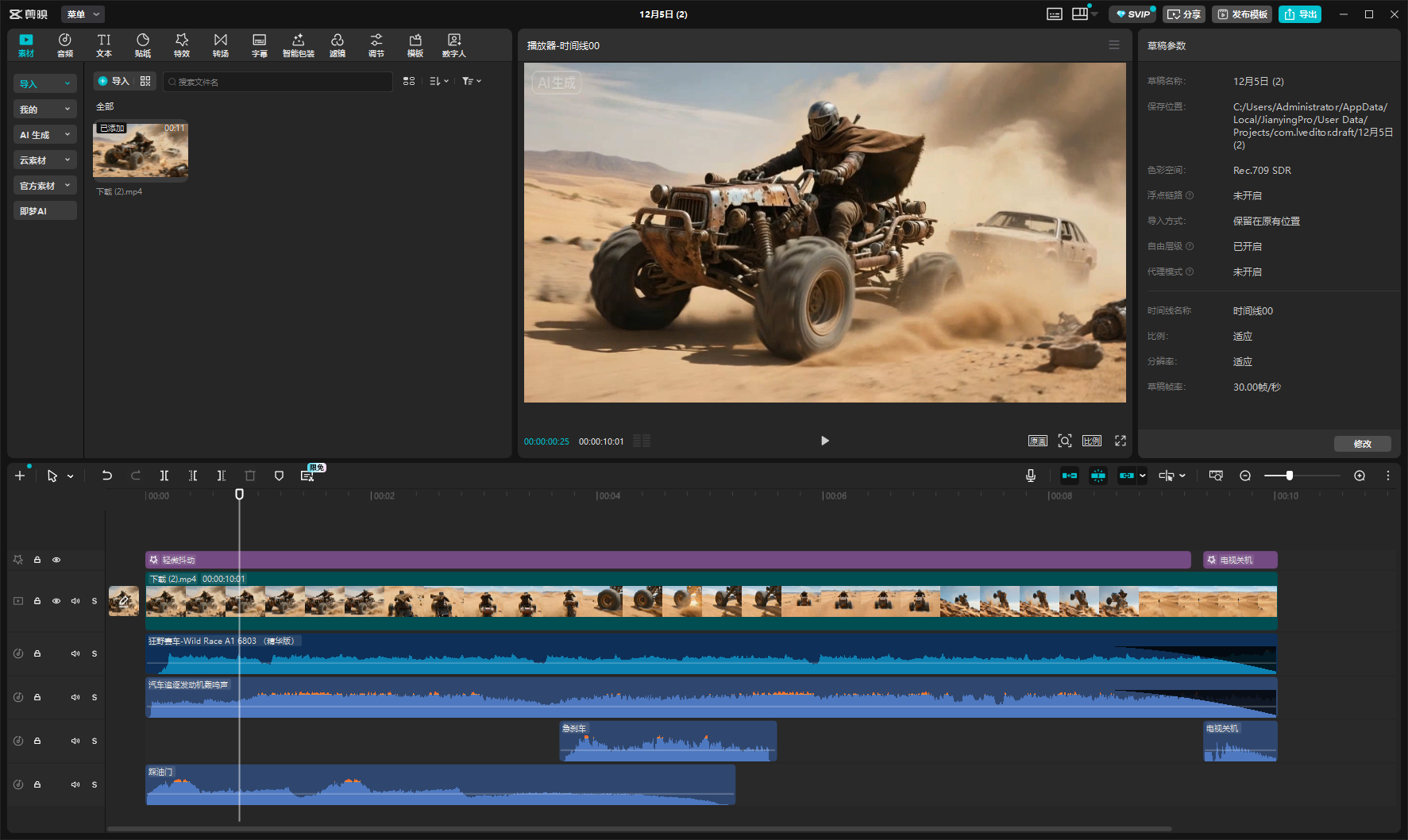
Task: Switch to the 音频 audio tab
Action: pos(65,45)
